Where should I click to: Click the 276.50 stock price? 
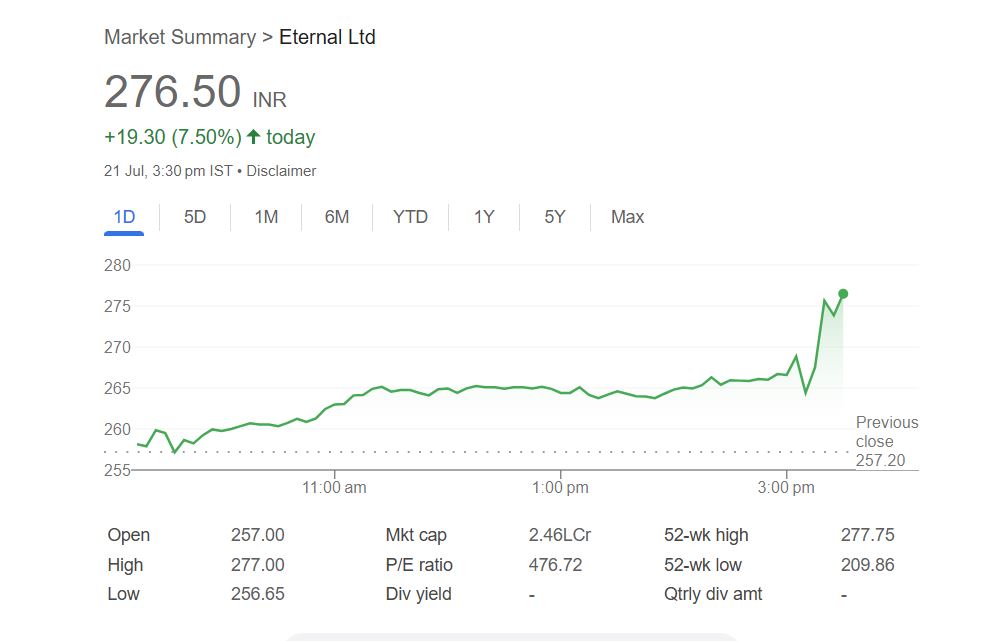click(x=173, y=92)
